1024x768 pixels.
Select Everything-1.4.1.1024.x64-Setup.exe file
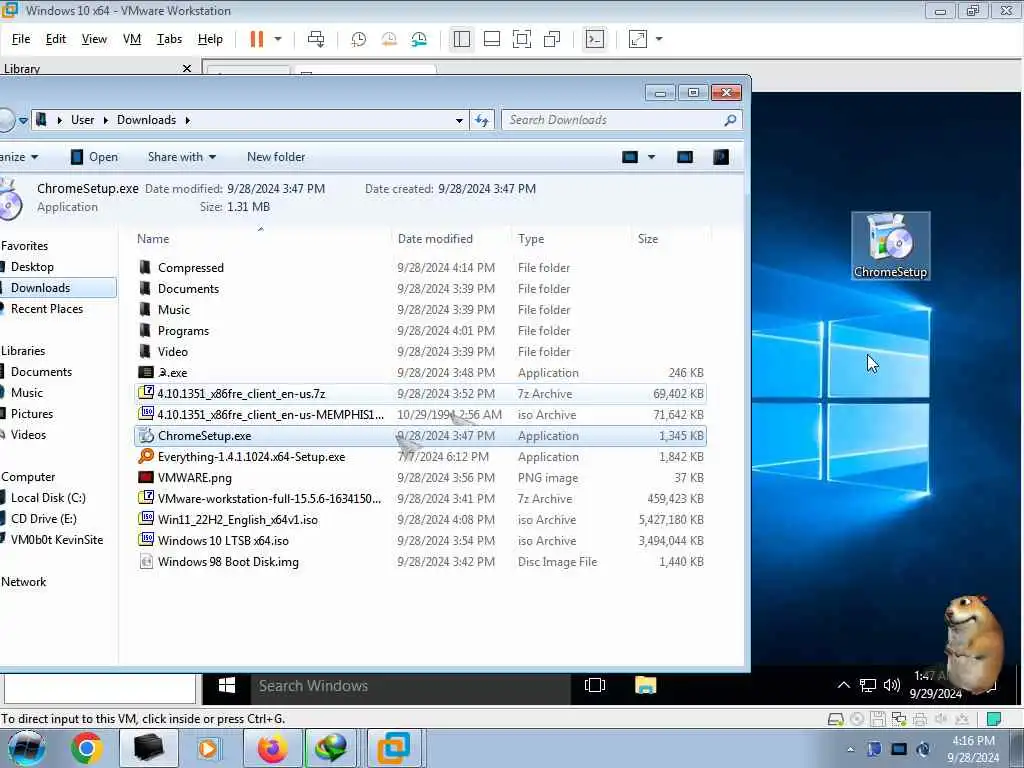(x=420, y=456)
